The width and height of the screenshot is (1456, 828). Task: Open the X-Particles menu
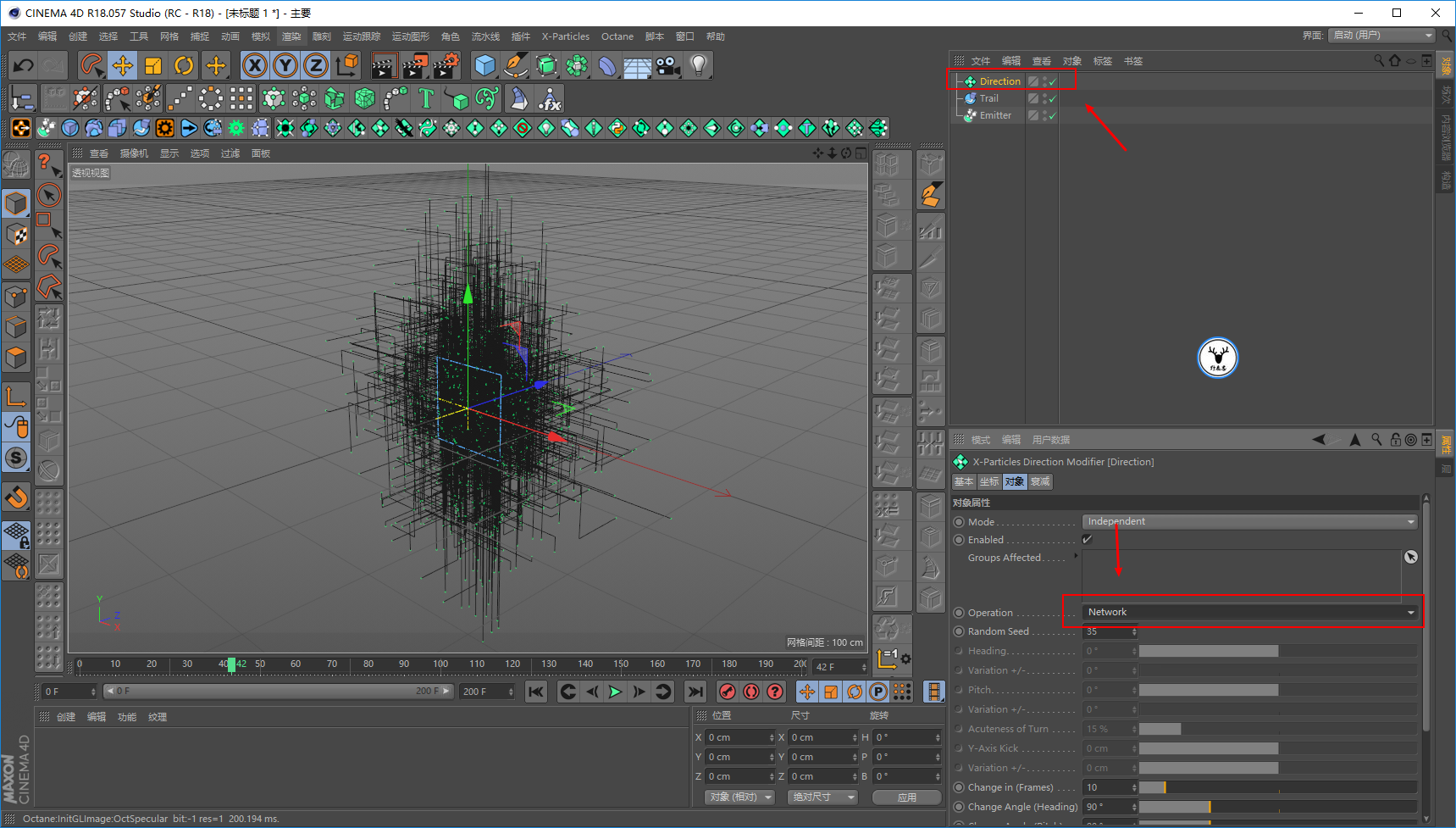point(565,36)
